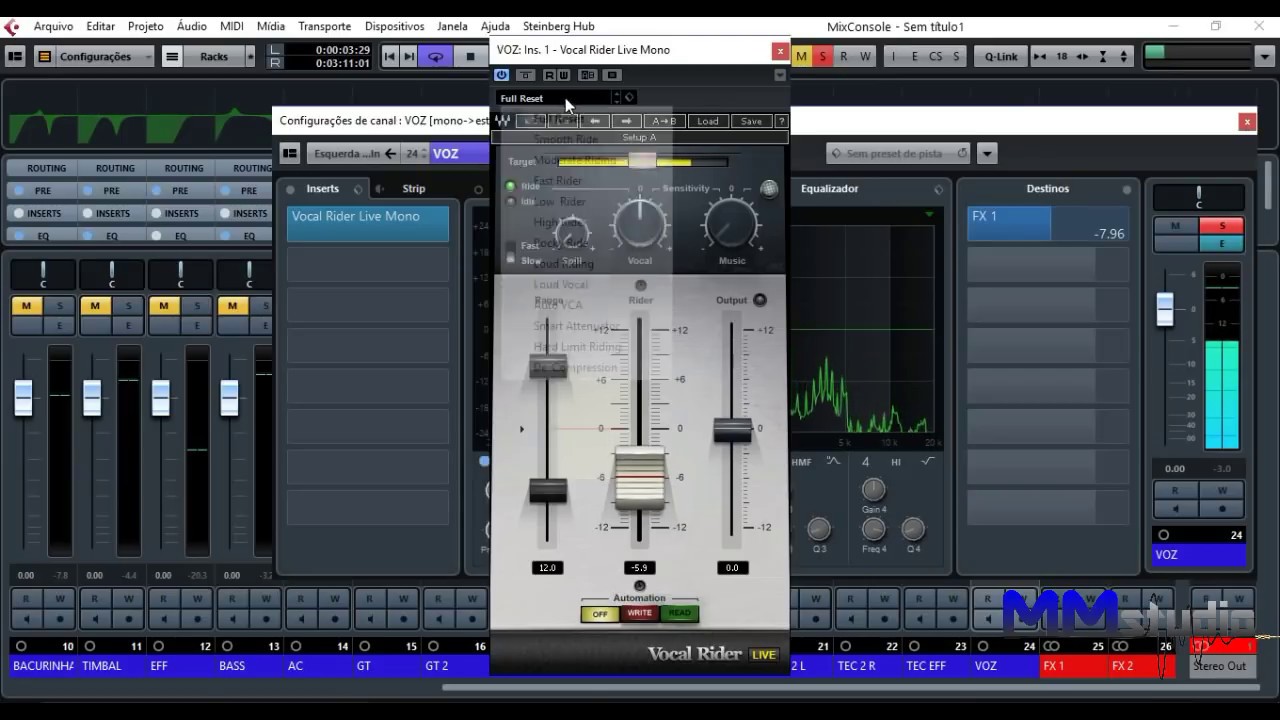Click the Inserts preset icon
Image resolution: width=1280 pixels, height=720 pixels.
point(358,189)
